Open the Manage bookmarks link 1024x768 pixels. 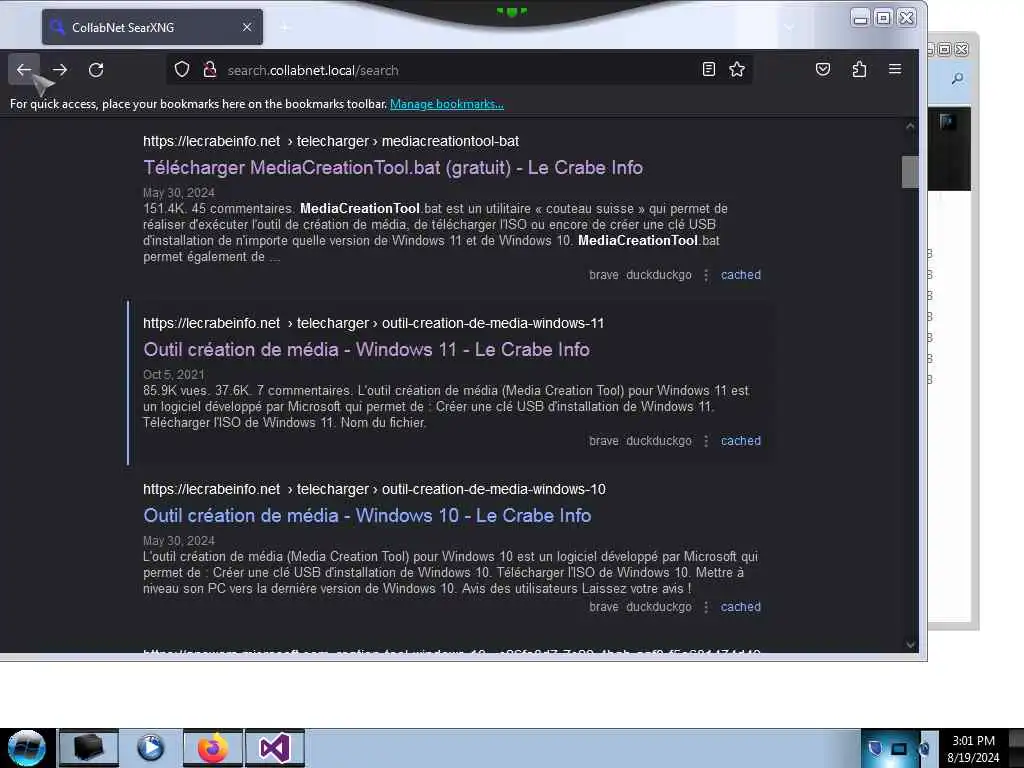coord(447,104)
